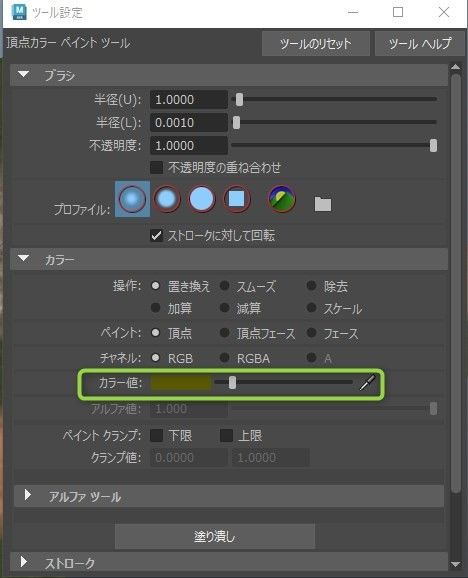Choose the last image file brush profile

pyautogui.click(x=282, y=199)
